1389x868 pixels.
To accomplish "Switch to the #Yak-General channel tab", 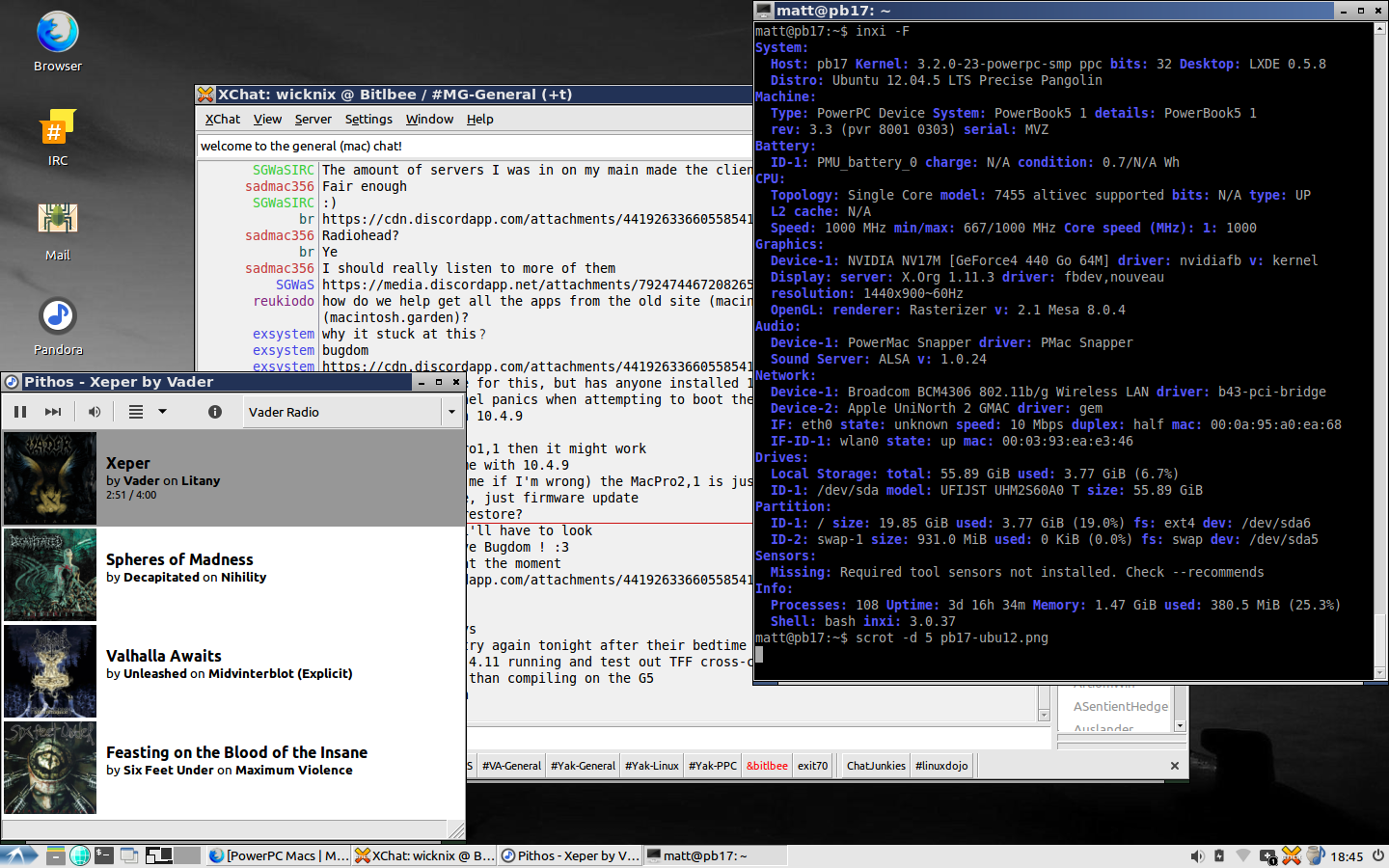I will click(583, 766).
